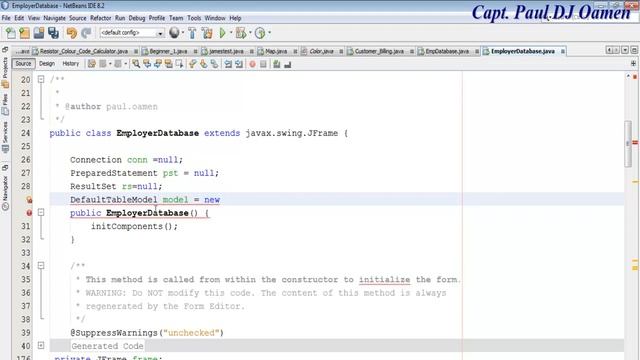The height and width of the screenshot is (360, 640).
Task: Click the Find Next Occurrence icon
Action: pyautogui.click(x=158, y=64)
